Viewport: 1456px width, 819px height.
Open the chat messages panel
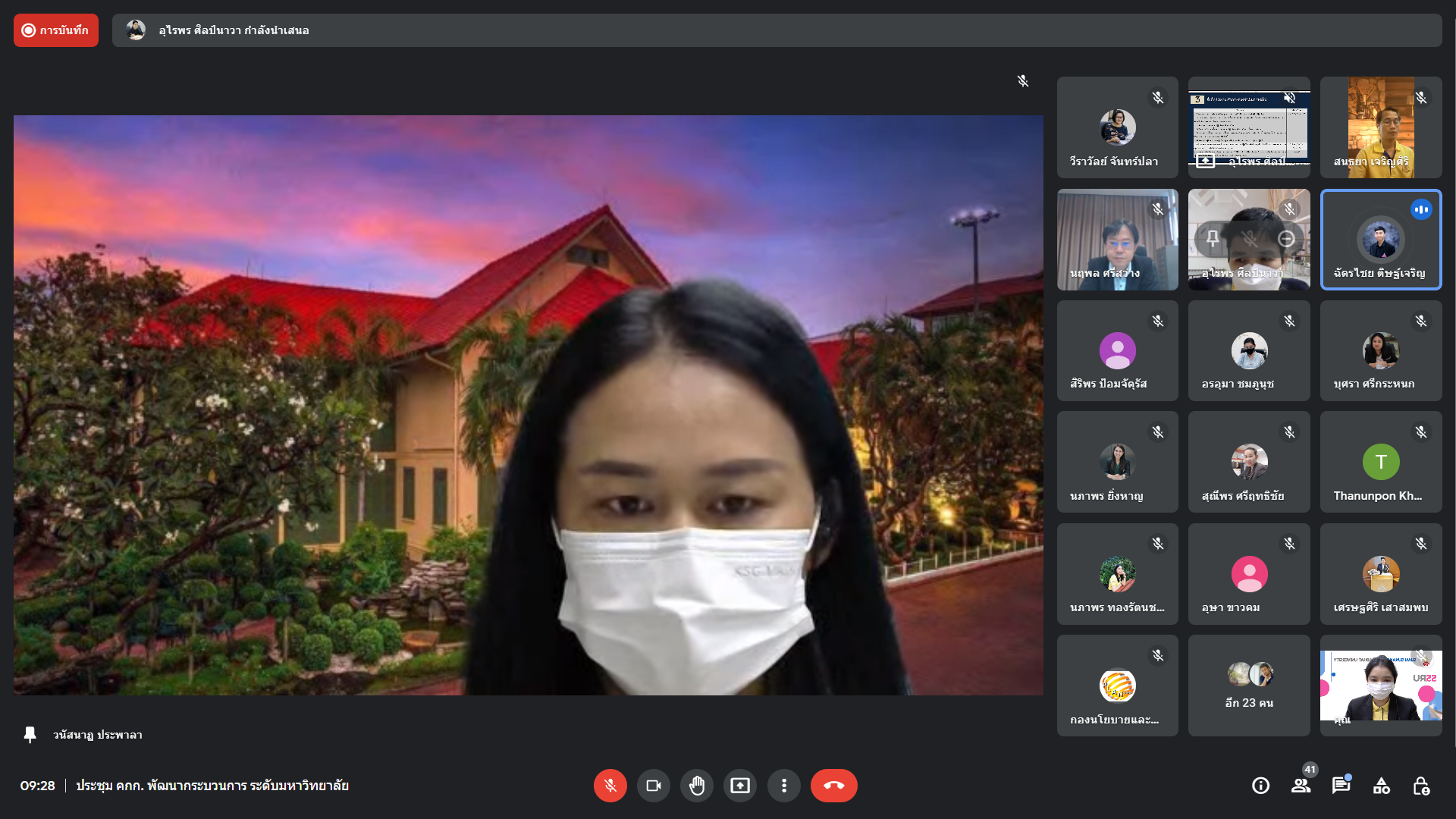coord(1341,786)
